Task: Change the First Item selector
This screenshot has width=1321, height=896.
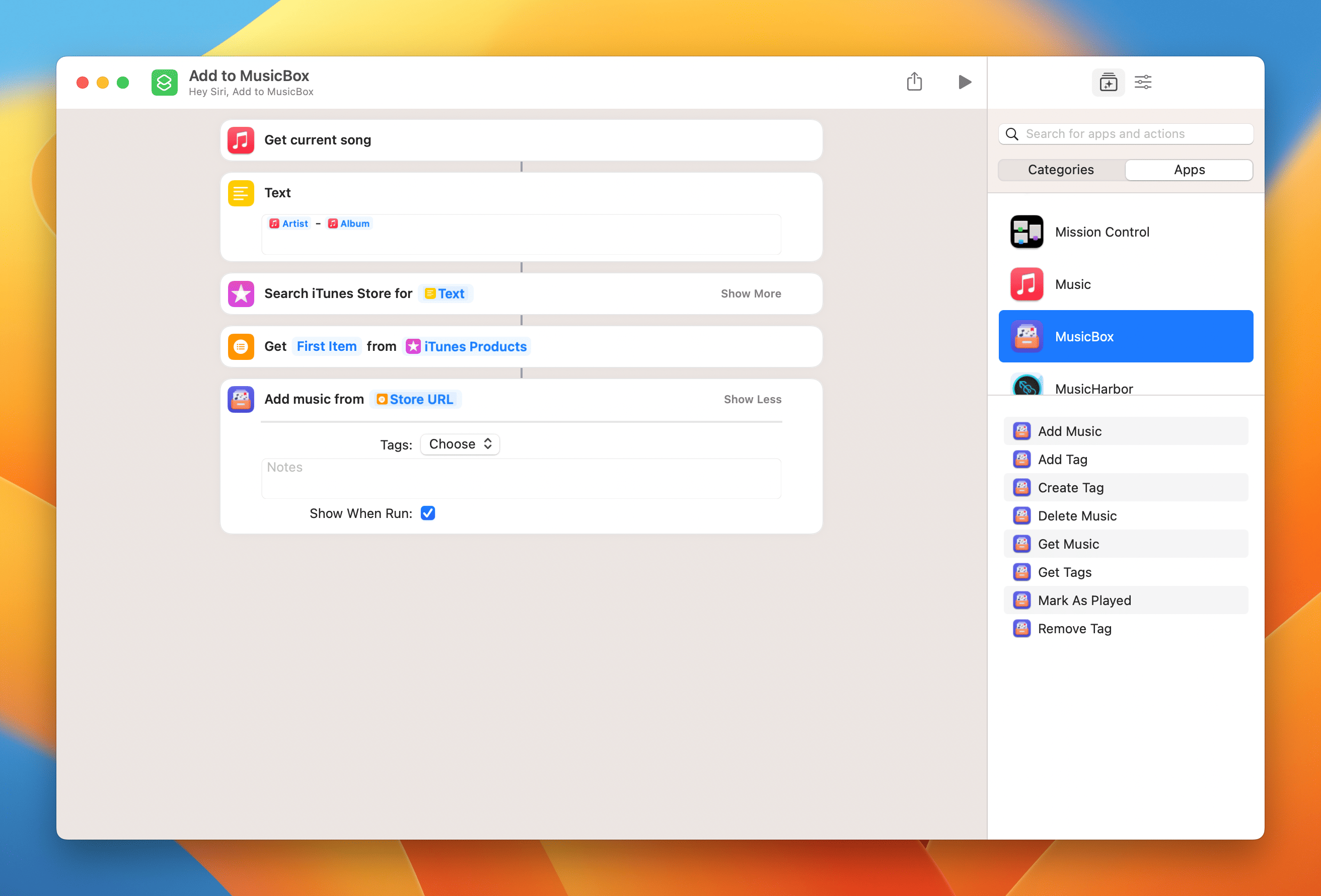Action: pos(327,347)
